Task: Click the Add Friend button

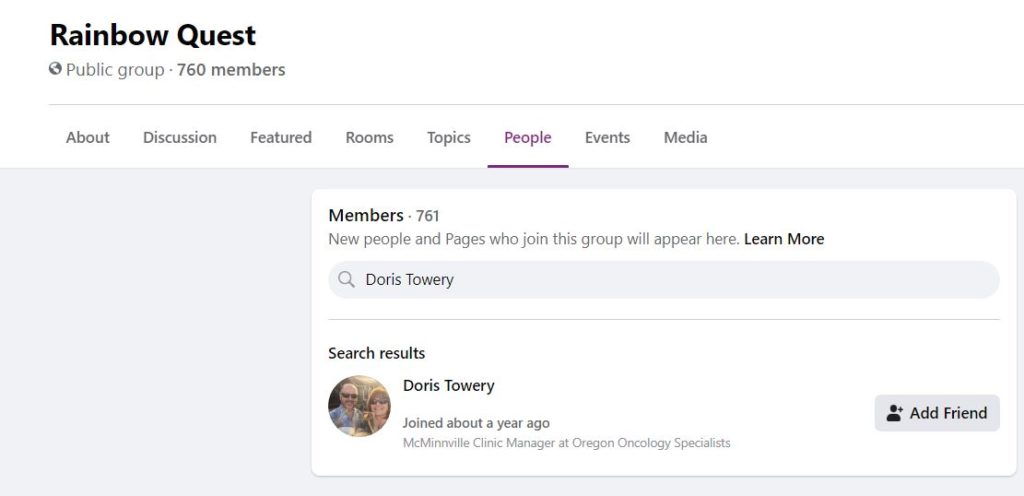Action: tap(937, 413)
